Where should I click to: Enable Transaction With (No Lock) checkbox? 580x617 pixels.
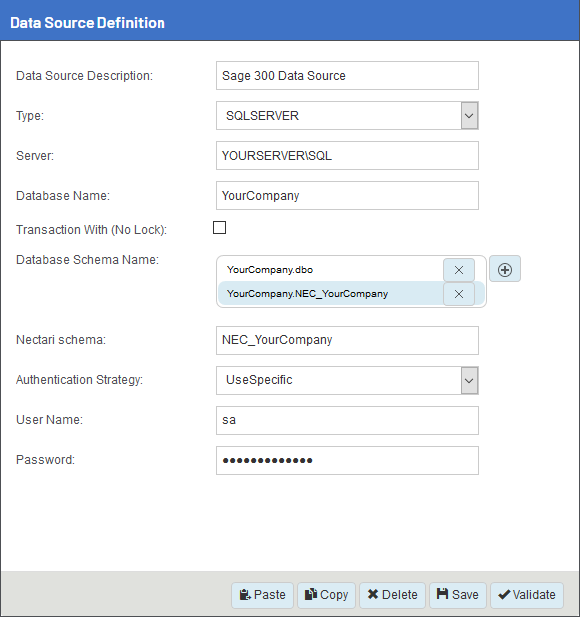coord(220,227)
